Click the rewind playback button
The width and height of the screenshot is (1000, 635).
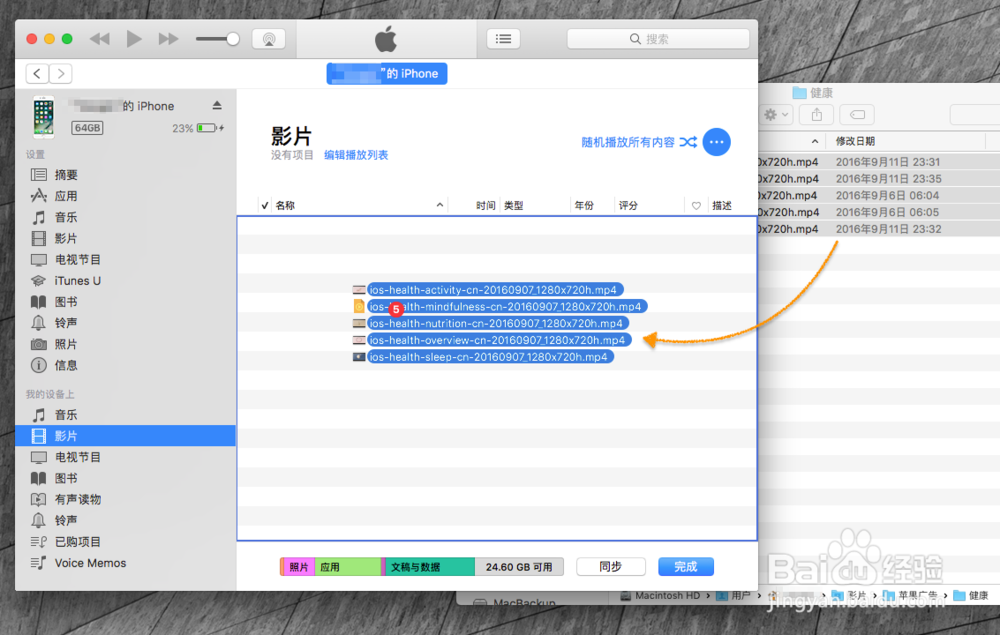click(x=99, y=39)
